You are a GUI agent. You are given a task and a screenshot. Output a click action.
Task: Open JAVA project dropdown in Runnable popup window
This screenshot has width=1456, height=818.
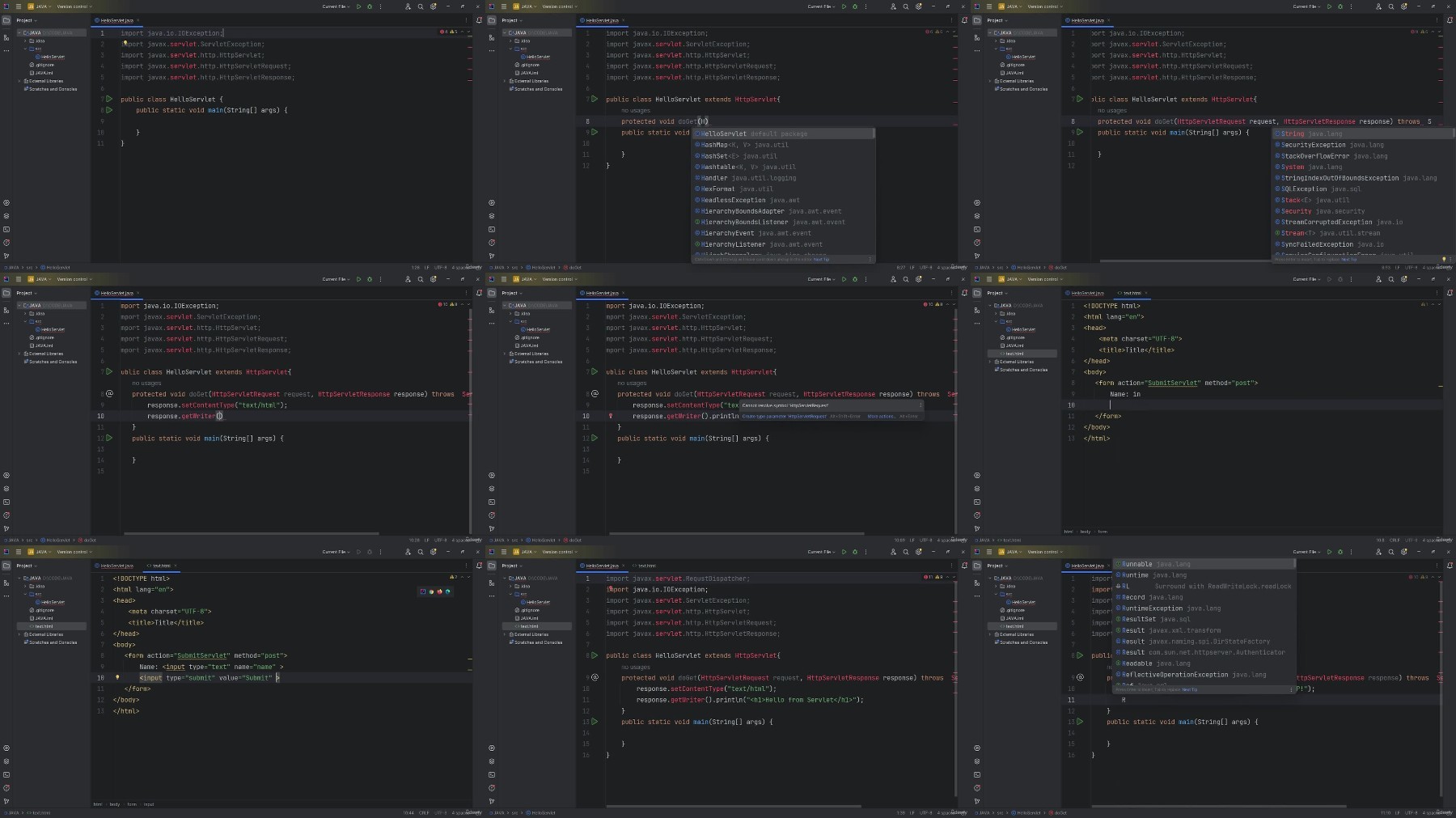(1010, 552)
